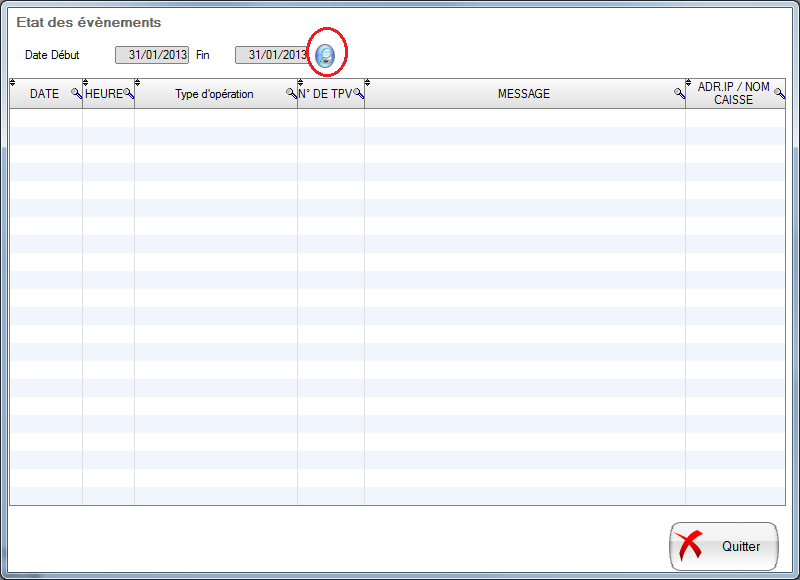Focus the Fin date input field
Screen dimensions: 800x580
pyautogui.click(x=271, y=55)
